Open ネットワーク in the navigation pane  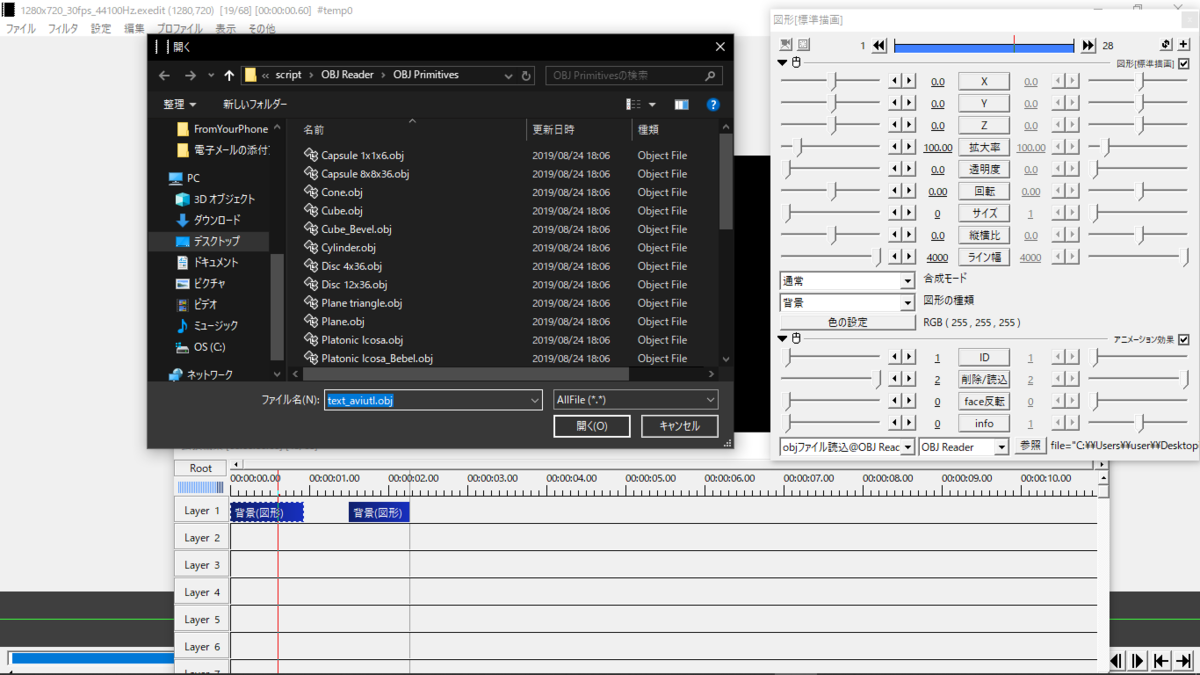click(x=201, y=375)
